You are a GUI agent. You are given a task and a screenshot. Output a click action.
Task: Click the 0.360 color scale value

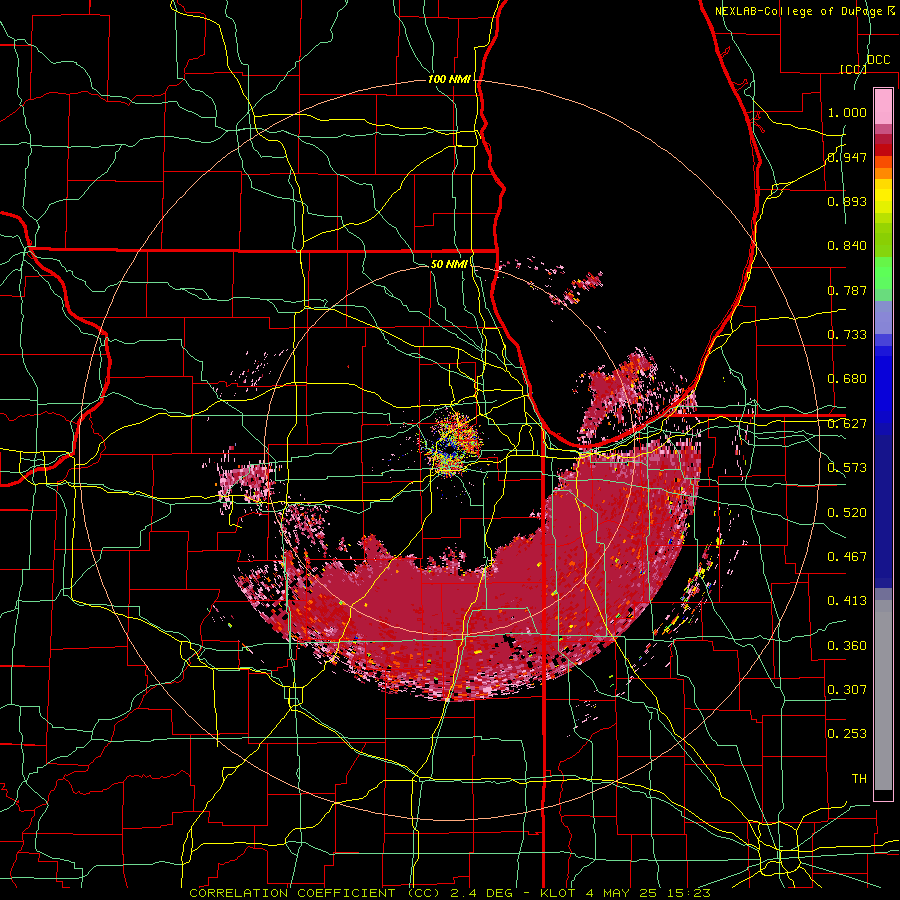coord(847,646)
